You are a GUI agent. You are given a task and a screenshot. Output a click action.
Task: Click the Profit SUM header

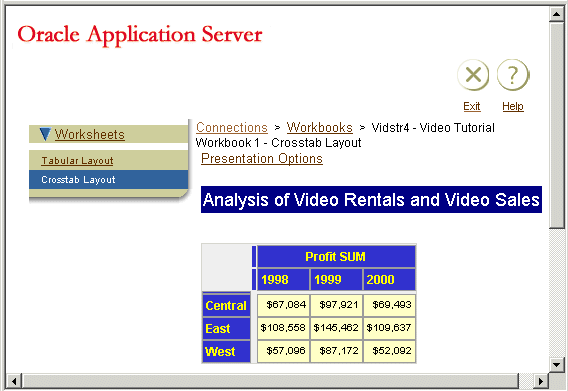[336, 257]
